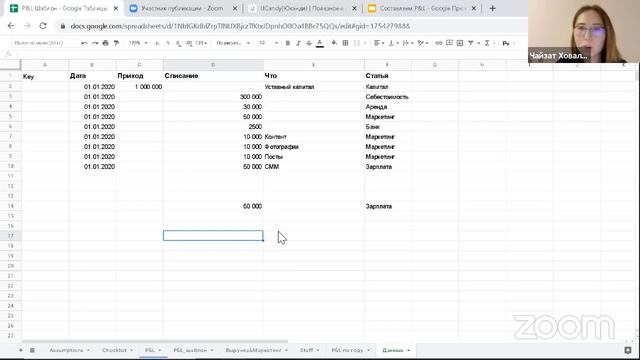Open vertical align options
The height and width of the screenshot is (360, 640).
pyautogui.click(x=393, y=43)
